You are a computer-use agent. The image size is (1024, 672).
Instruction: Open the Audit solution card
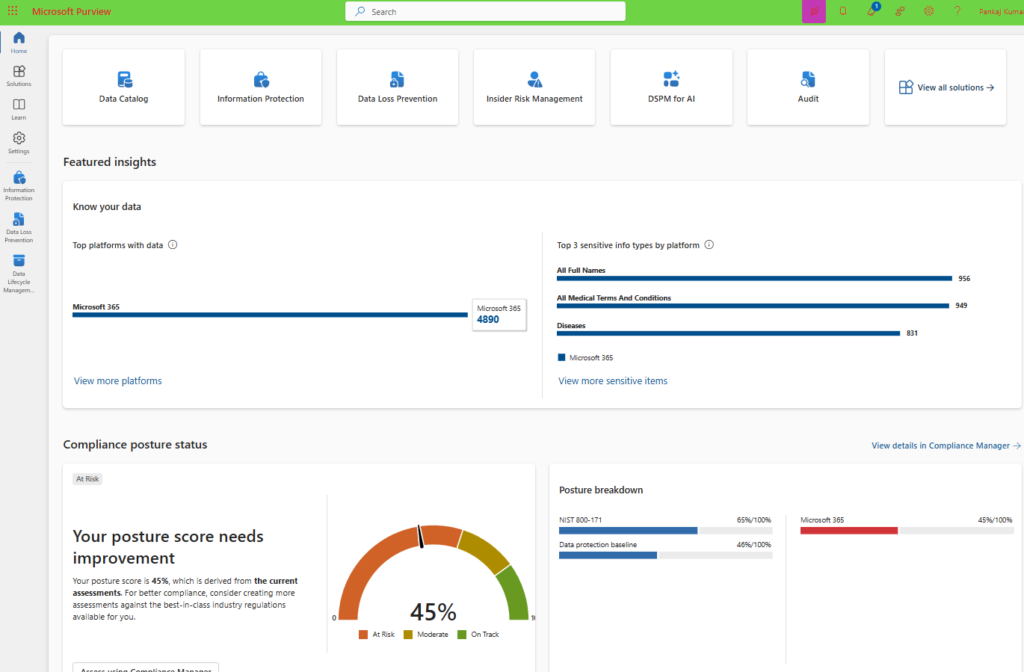[808, 87]
